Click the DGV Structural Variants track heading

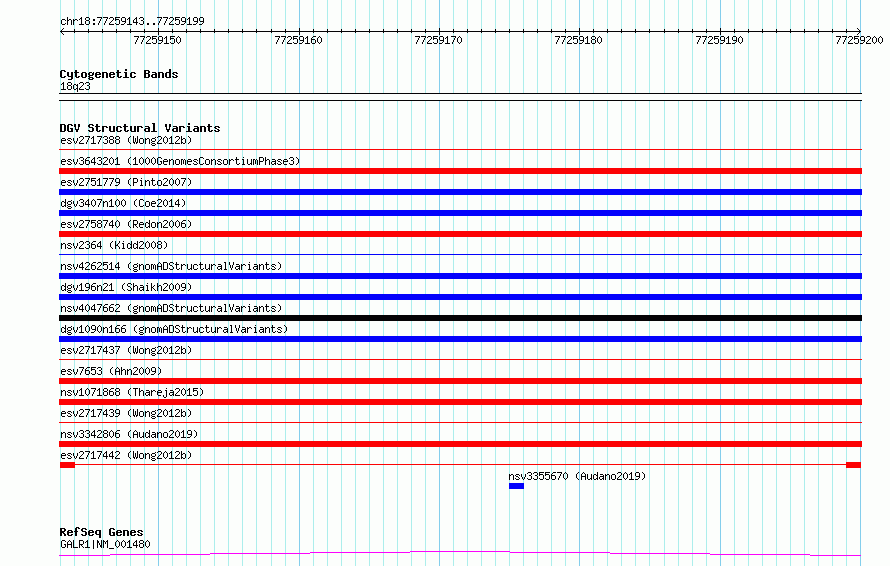(140, 128)
